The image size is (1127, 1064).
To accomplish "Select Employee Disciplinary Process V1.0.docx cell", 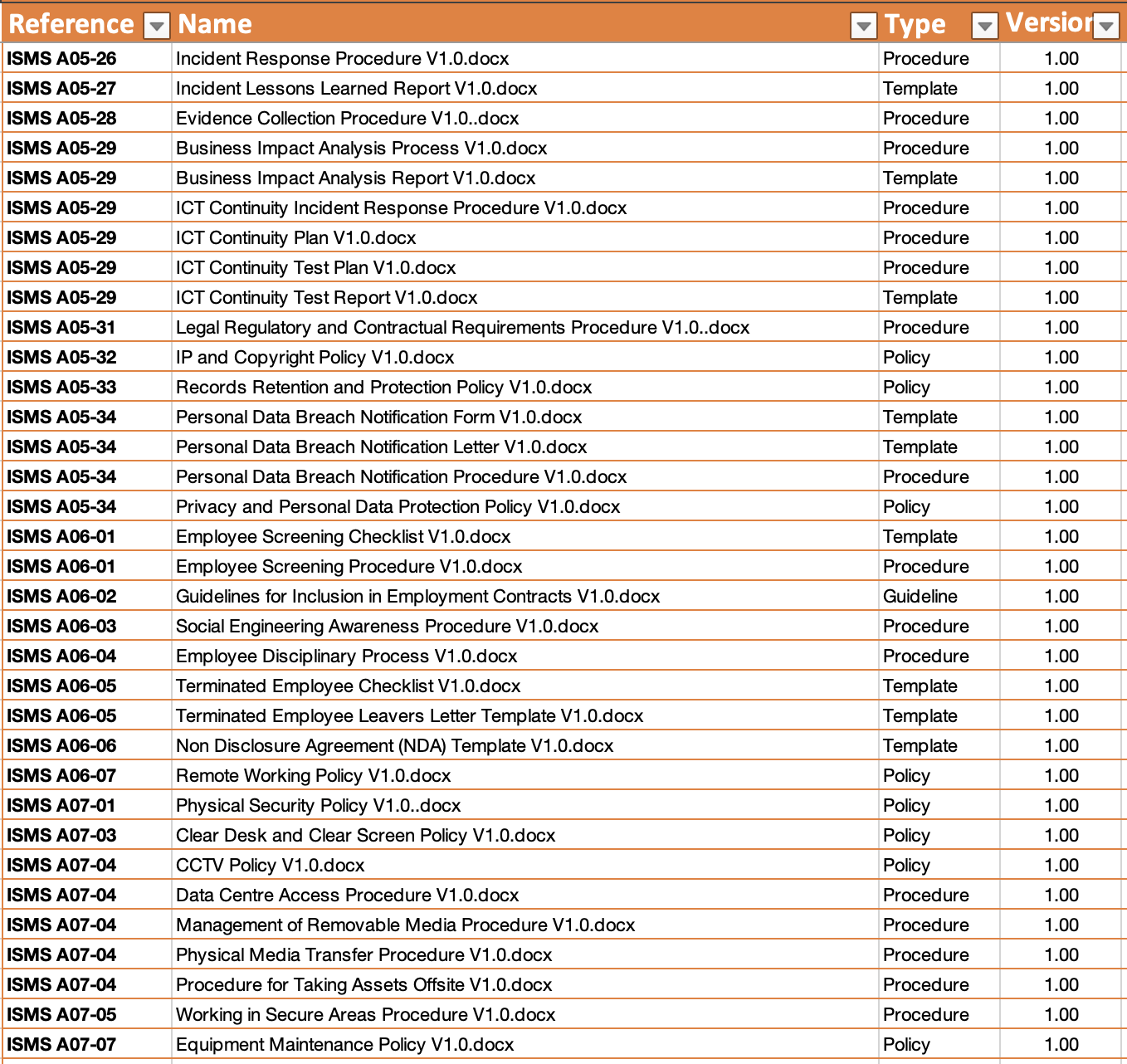I will point(525,656).
